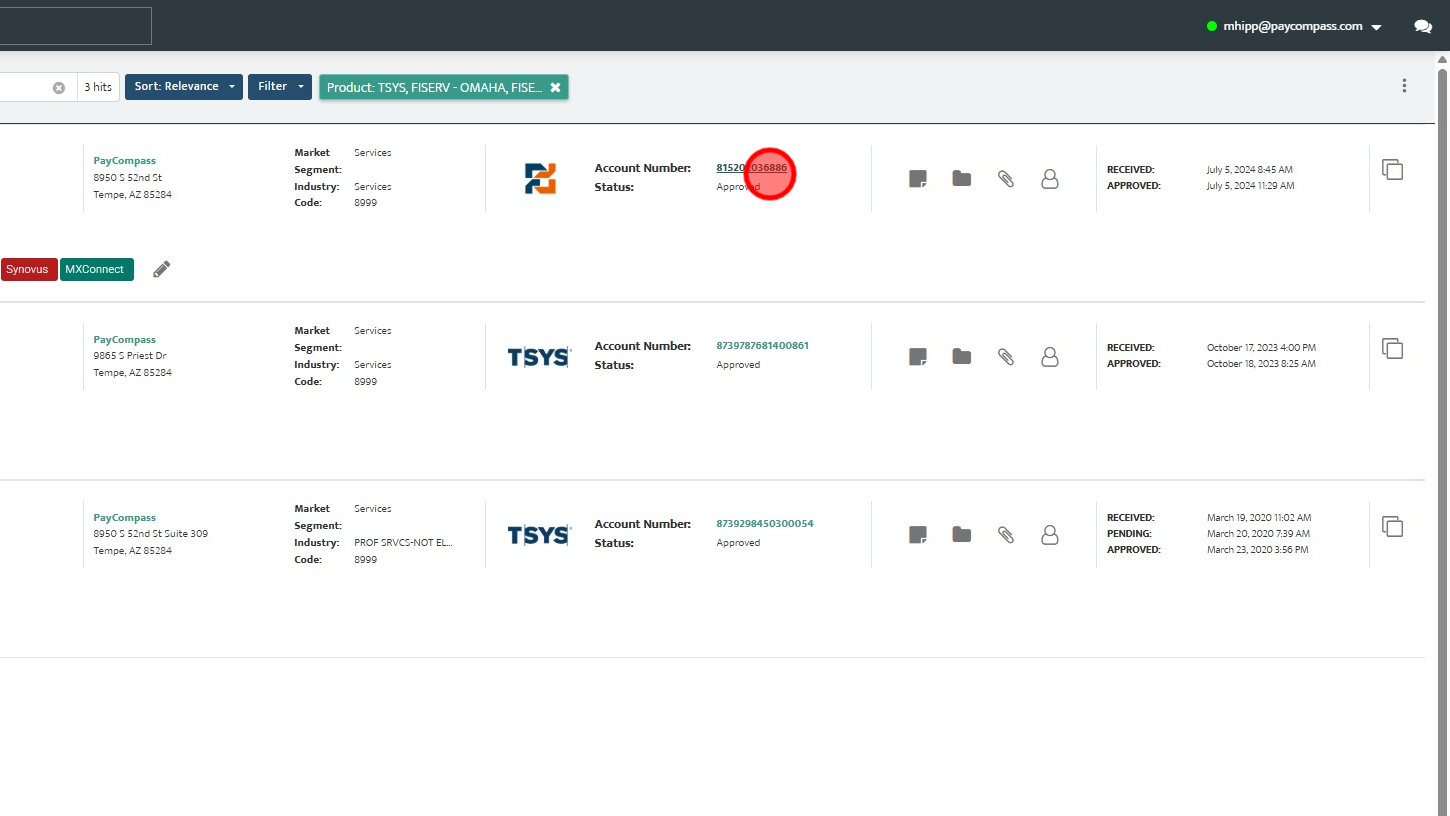Screen dimensions: 1450x816
Task: Click the copy icon for the first merchant
Action: click(1392, 170)
